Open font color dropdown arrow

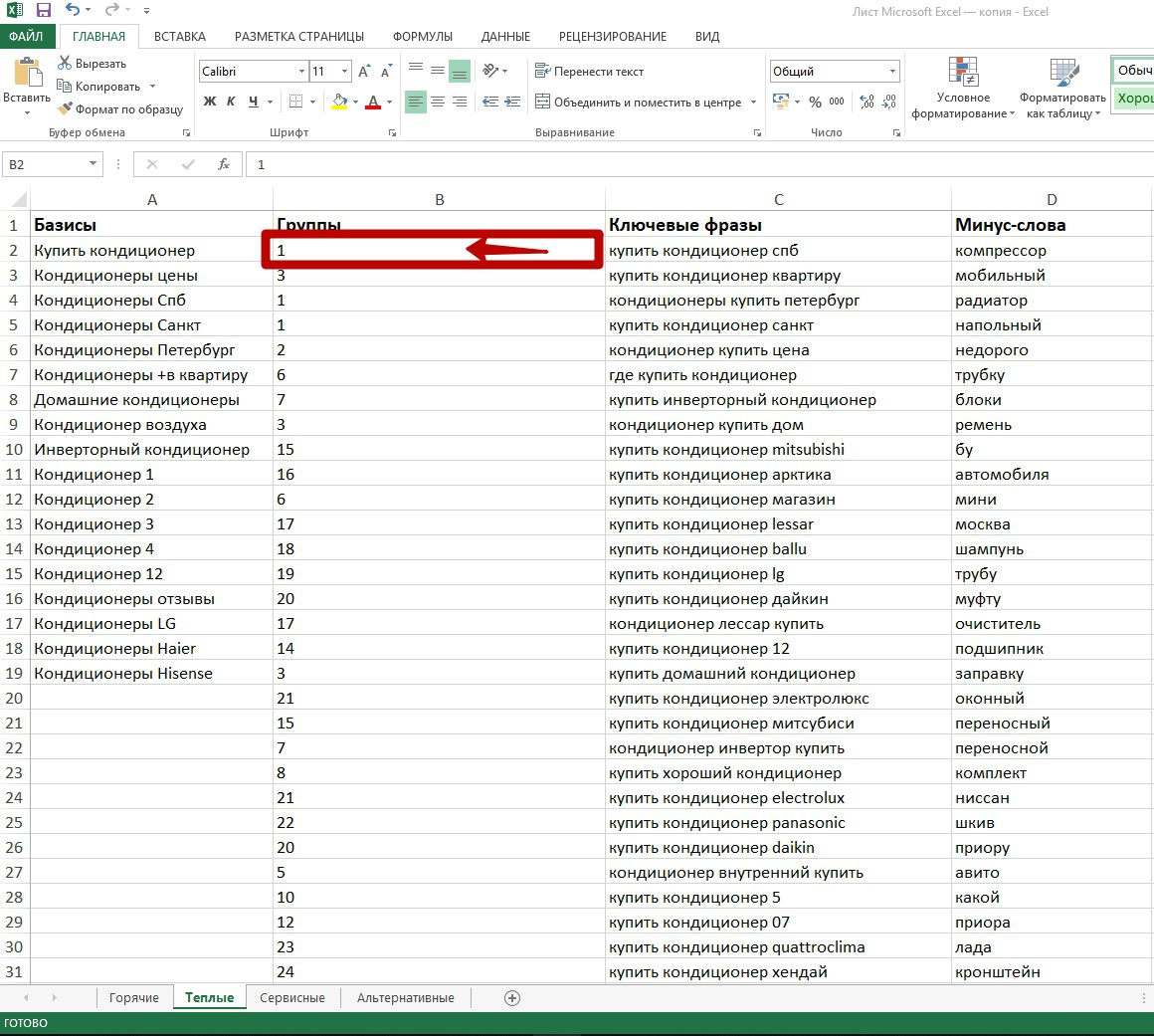[x=389, y=102]
